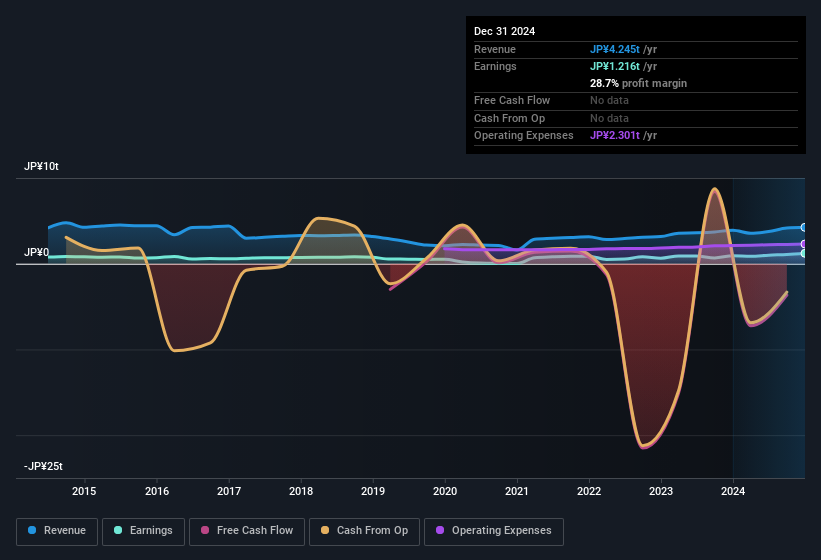
Task: Click the orange Cash From Op legend dot
Action: [327, 531]
